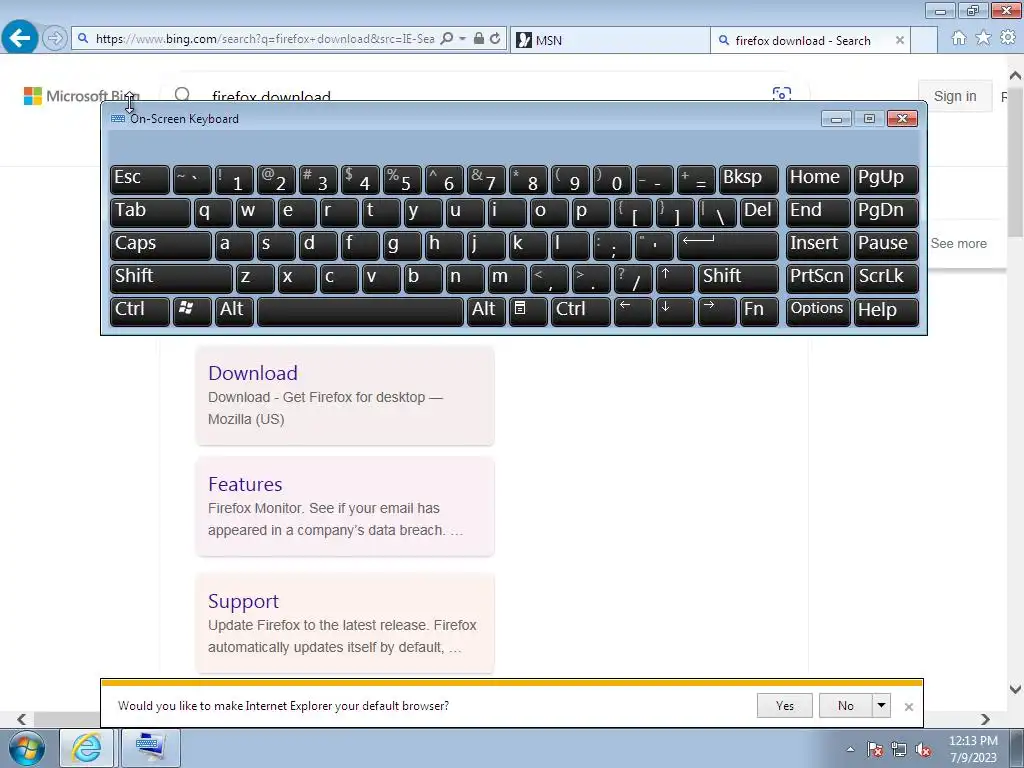Open the keyboard Options key
This screenshot has height=768, width=1024.
point(818,310)
